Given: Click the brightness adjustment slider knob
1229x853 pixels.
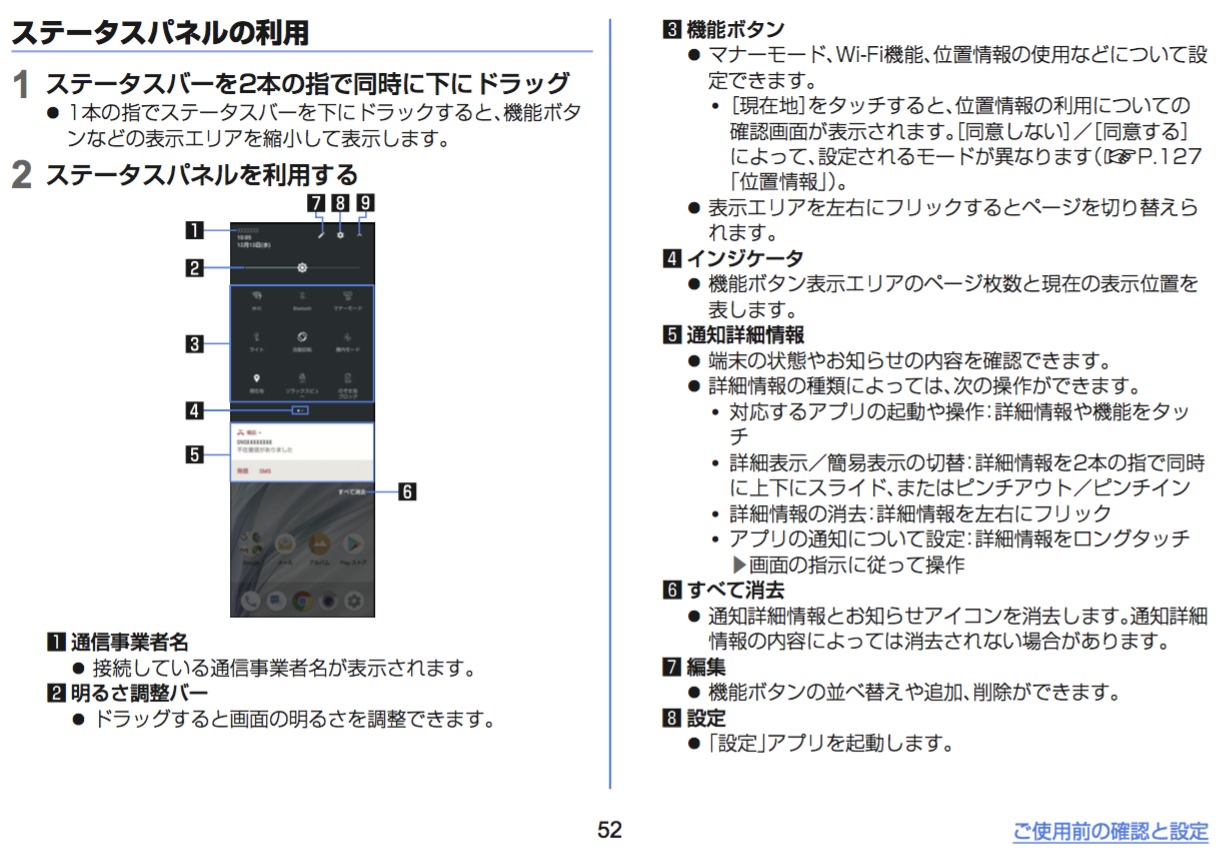Looking at the screenshot, I should [x=302, y=267].
